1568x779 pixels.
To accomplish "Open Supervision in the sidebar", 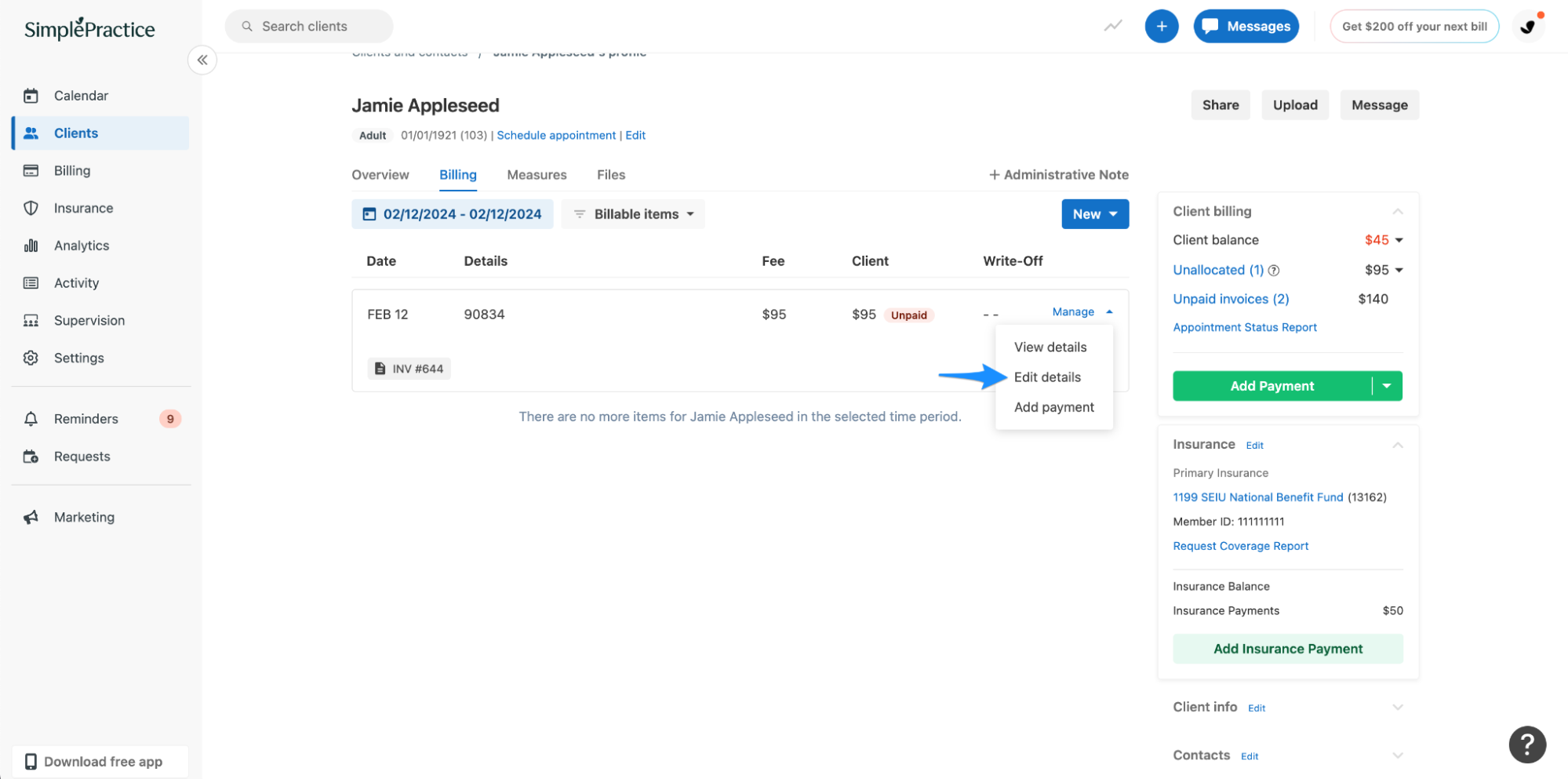I will [x=89, y=320].
